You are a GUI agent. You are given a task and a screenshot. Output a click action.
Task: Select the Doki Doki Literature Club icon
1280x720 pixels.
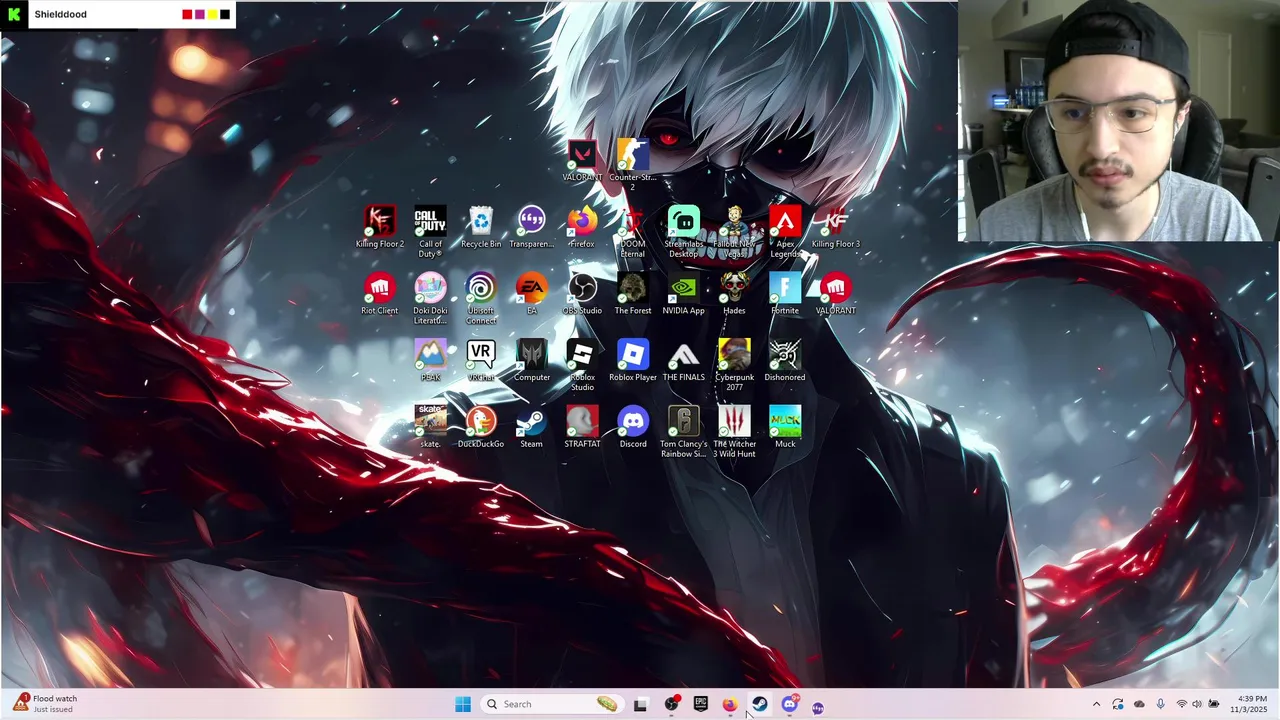[x=430, y=299]
